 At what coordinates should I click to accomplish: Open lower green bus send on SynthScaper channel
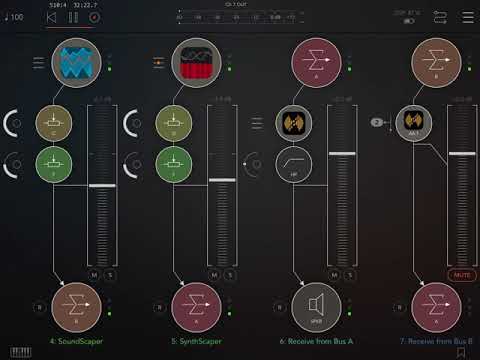coord(174,164)
